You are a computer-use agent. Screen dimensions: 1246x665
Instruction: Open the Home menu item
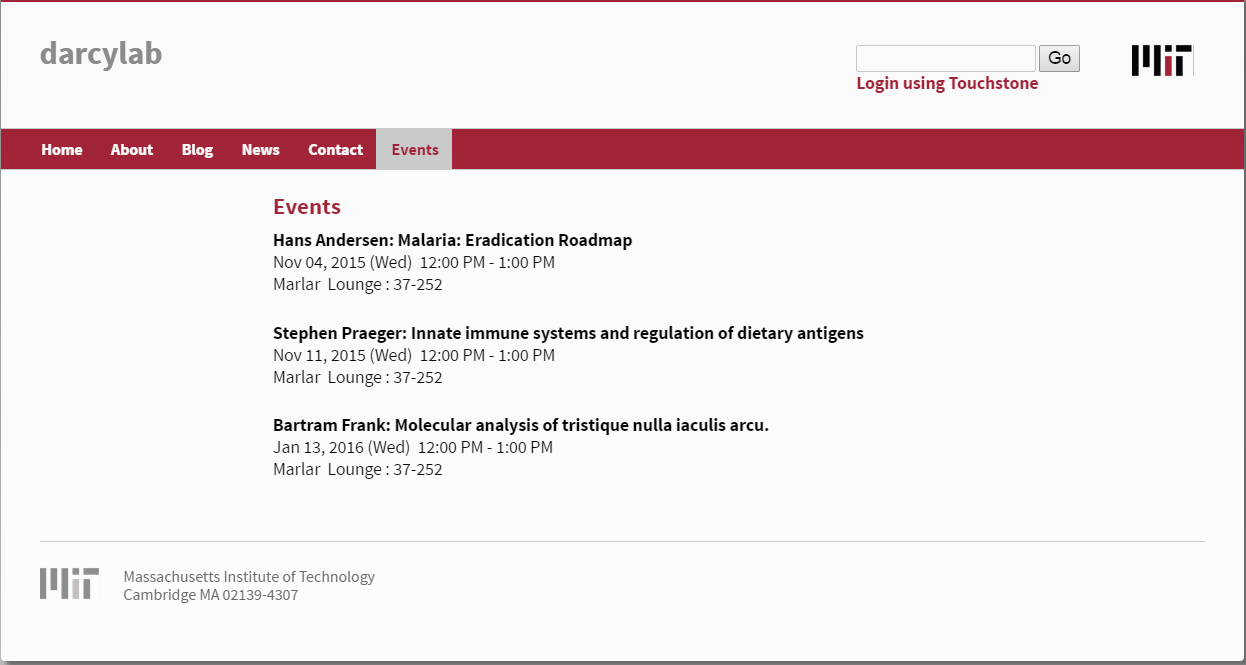[62, 150]
